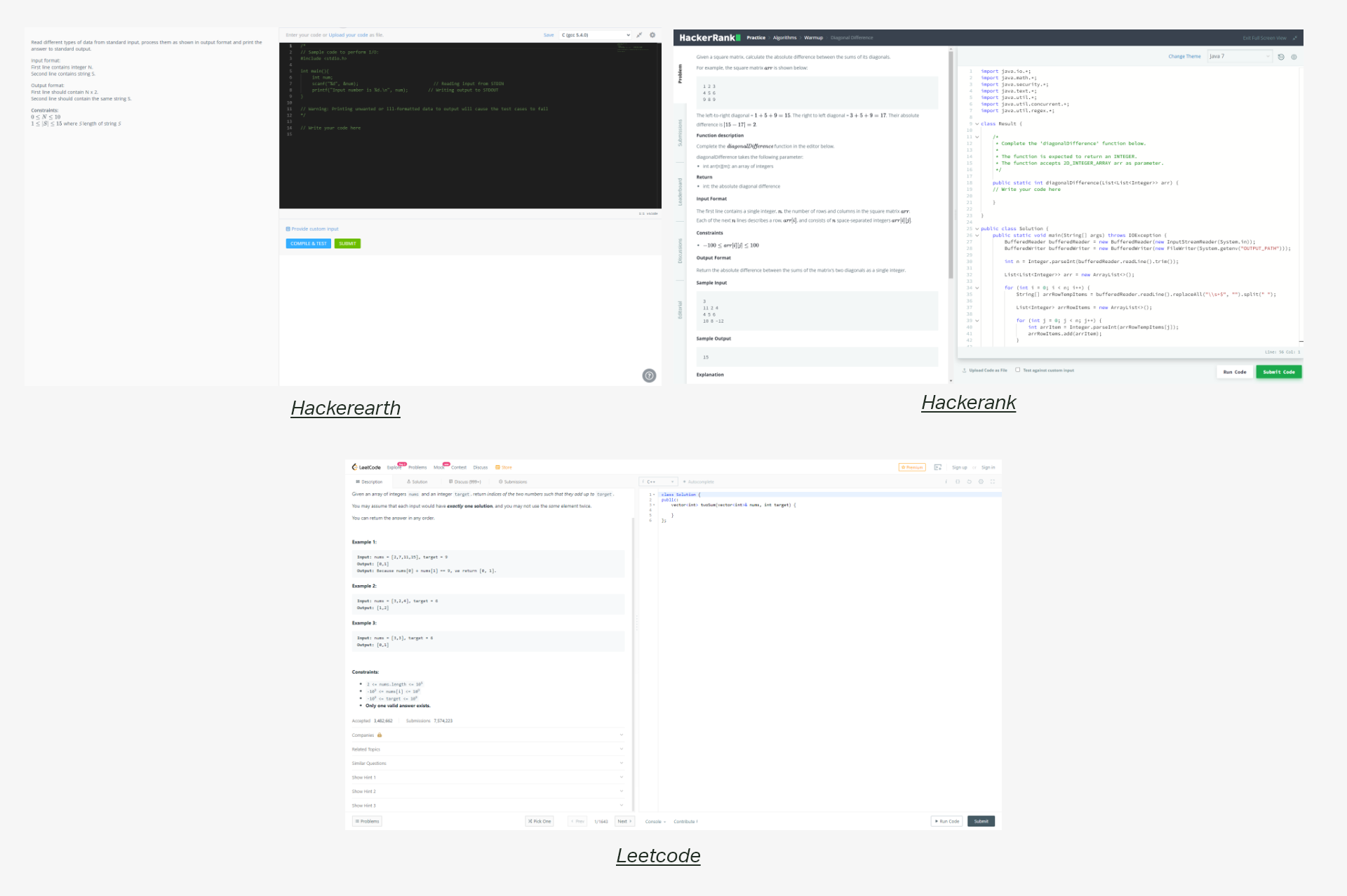Open the Algorithms breadcrumb link on HackerRank
The width and height of the screenshot is (1347, 896).
click(784, 37)
